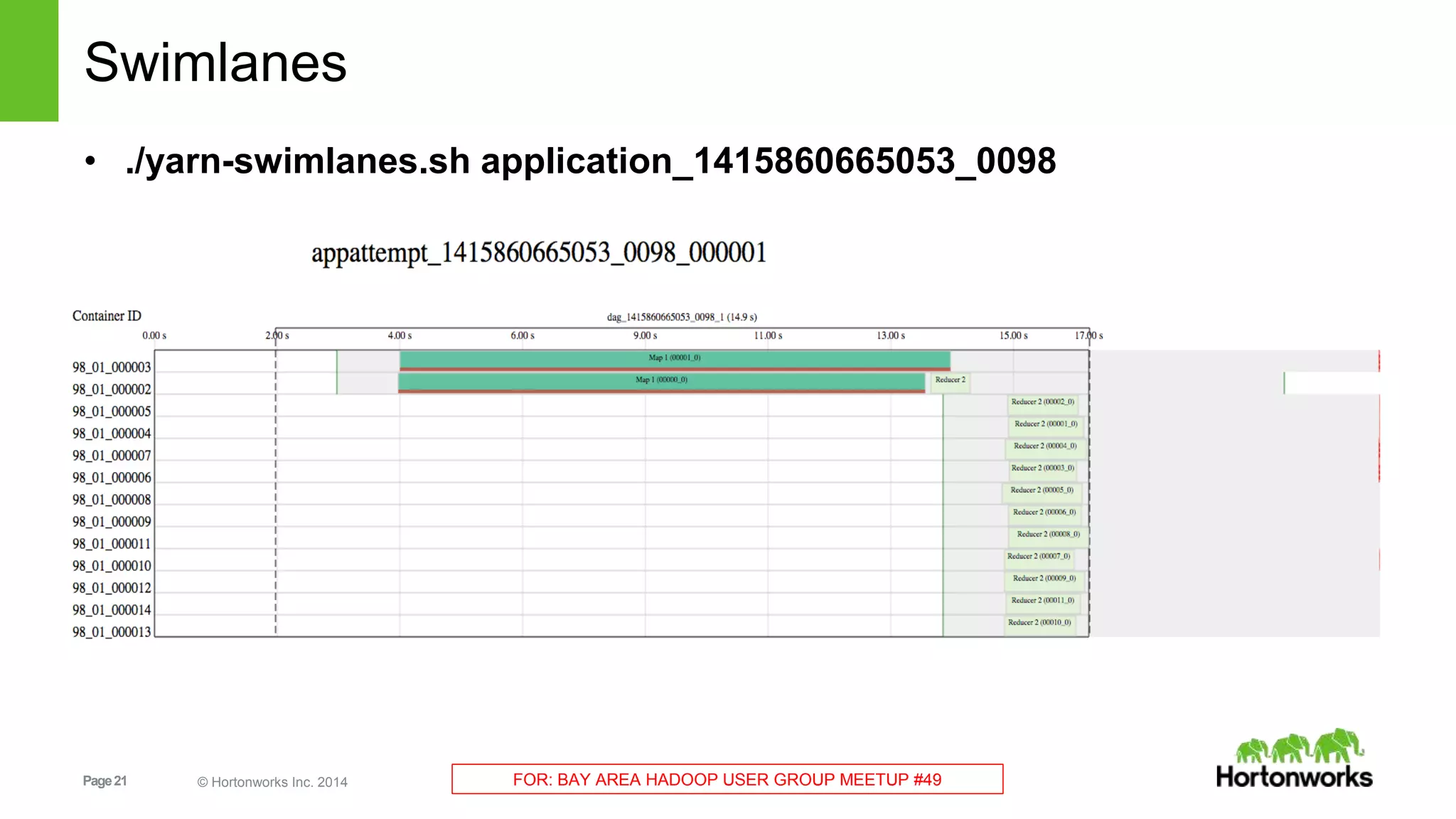Click the Reducer 2 (00010_0) block
Image resolution: width=1456 pixels, height=819 pixels.
pos(1039,624)
